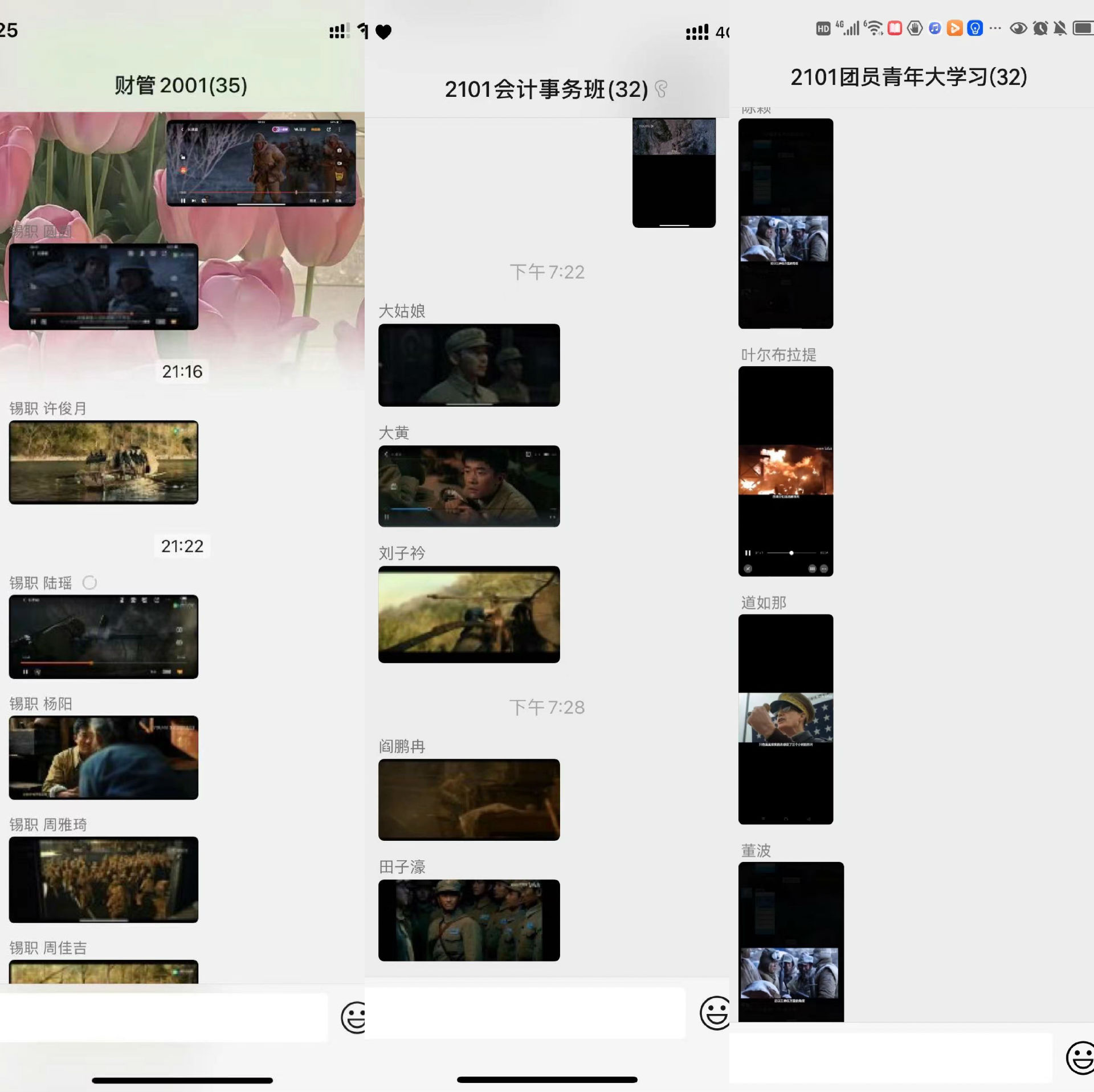Image resolution: width=1094 pixels, height=1092 pixels.
Task: Open emoji picker in 2101会计事务班 chat
Action: [715, 1012]
